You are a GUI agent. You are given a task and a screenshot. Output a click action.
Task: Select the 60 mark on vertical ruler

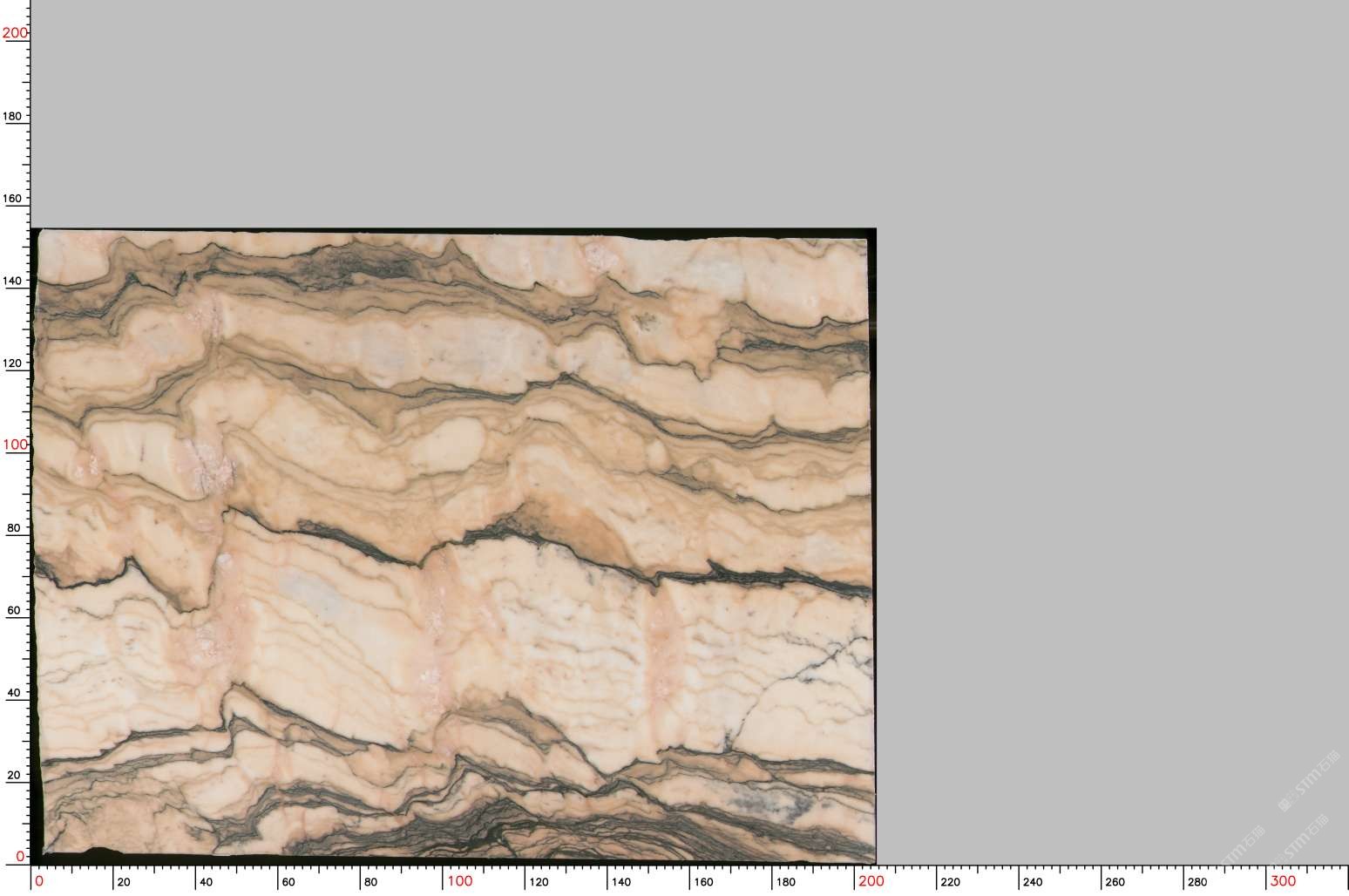pyautogui.click(x=13, y=611)
